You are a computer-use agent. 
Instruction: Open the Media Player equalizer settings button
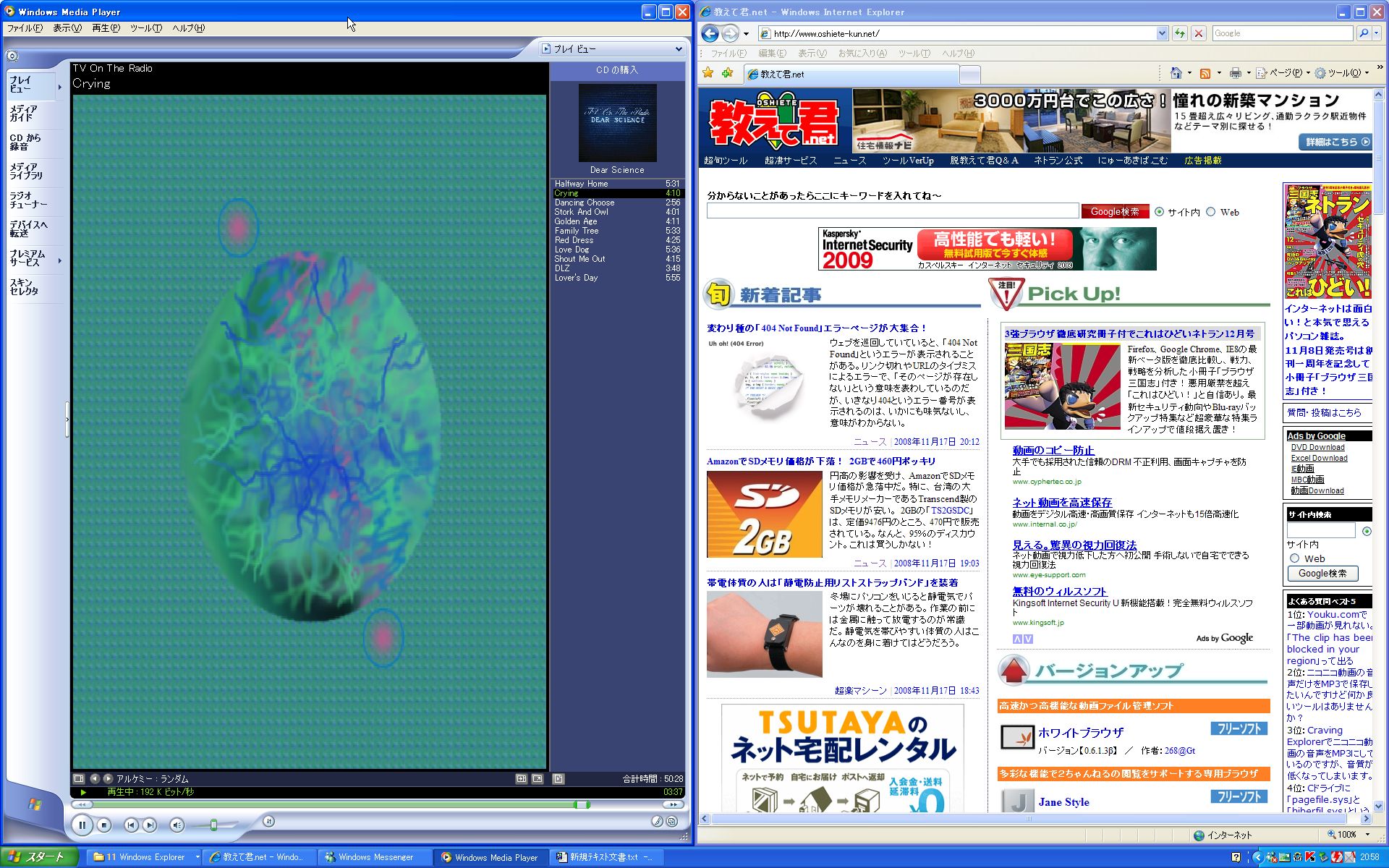[269, 821]
